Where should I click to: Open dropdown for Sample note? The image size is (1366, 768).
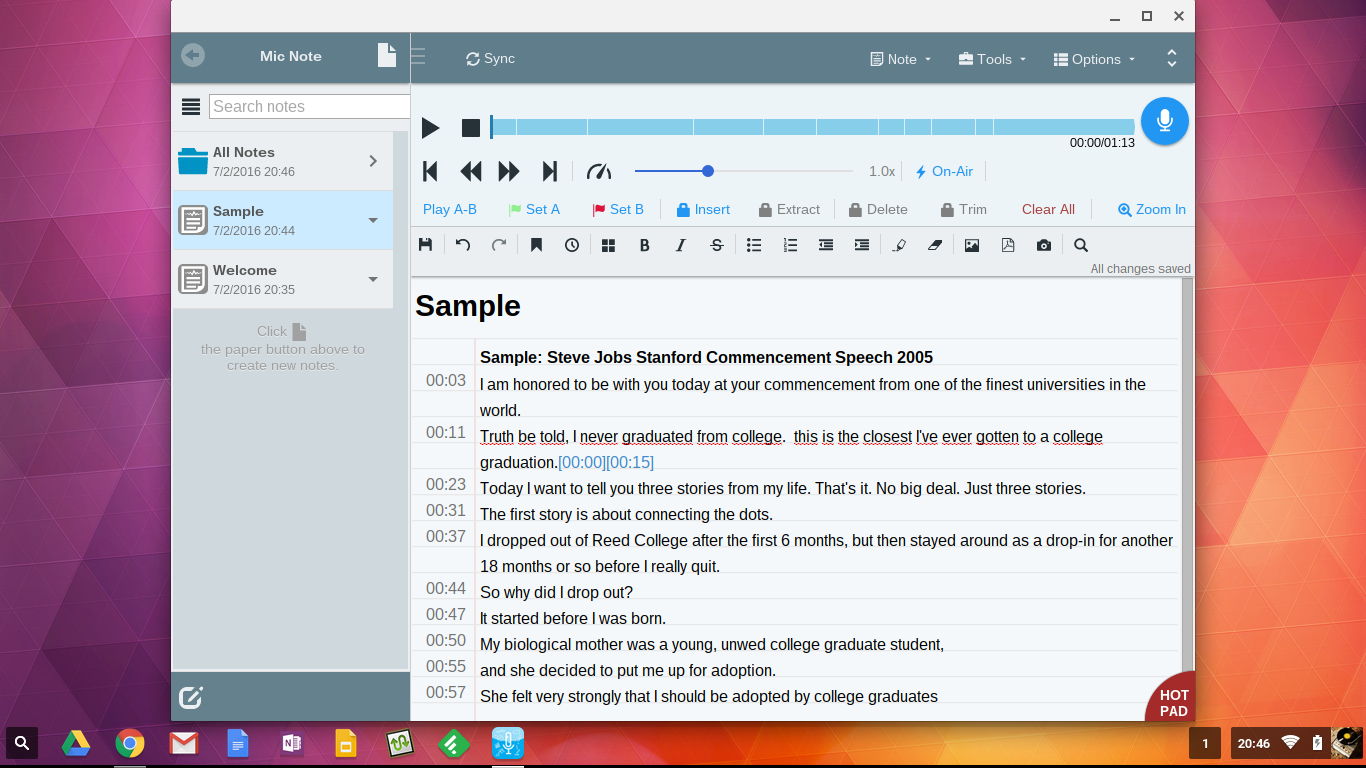[x=373, y=220]
